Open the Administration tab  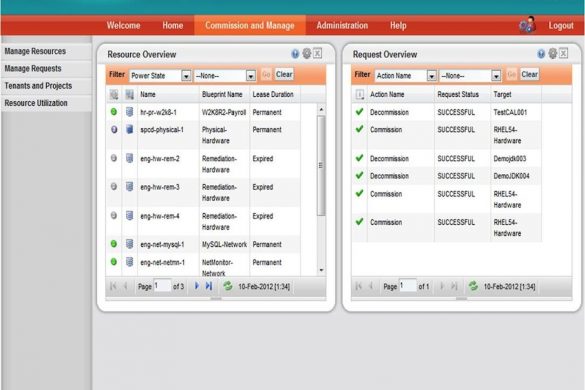[x=342, y=25]
